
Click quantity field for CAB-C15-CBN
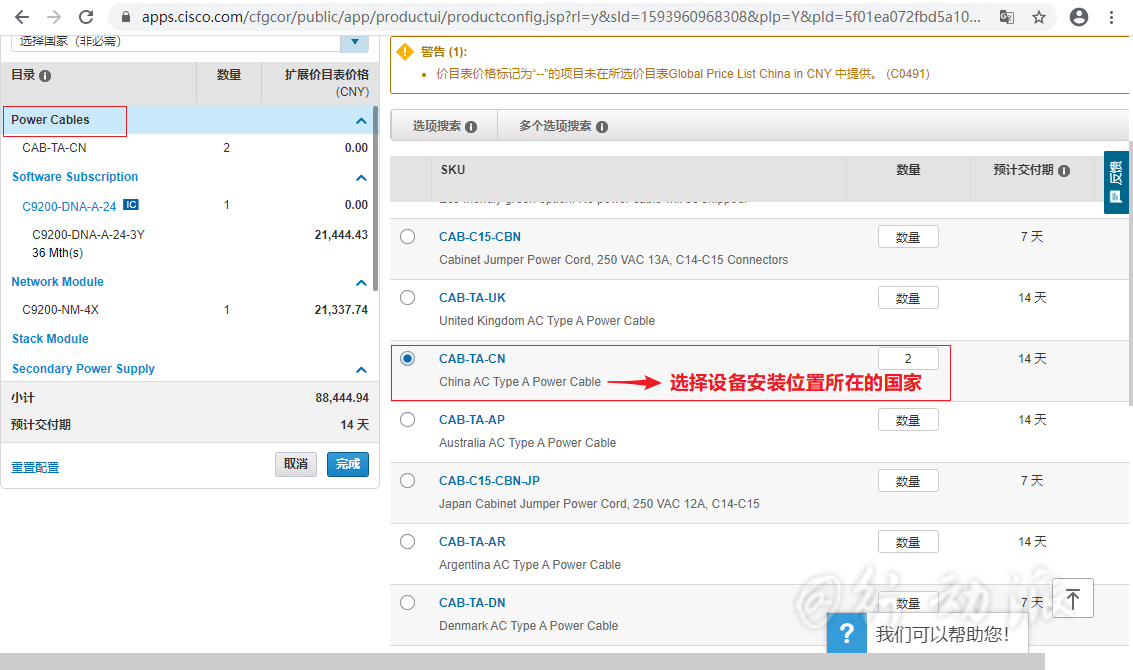908,237
